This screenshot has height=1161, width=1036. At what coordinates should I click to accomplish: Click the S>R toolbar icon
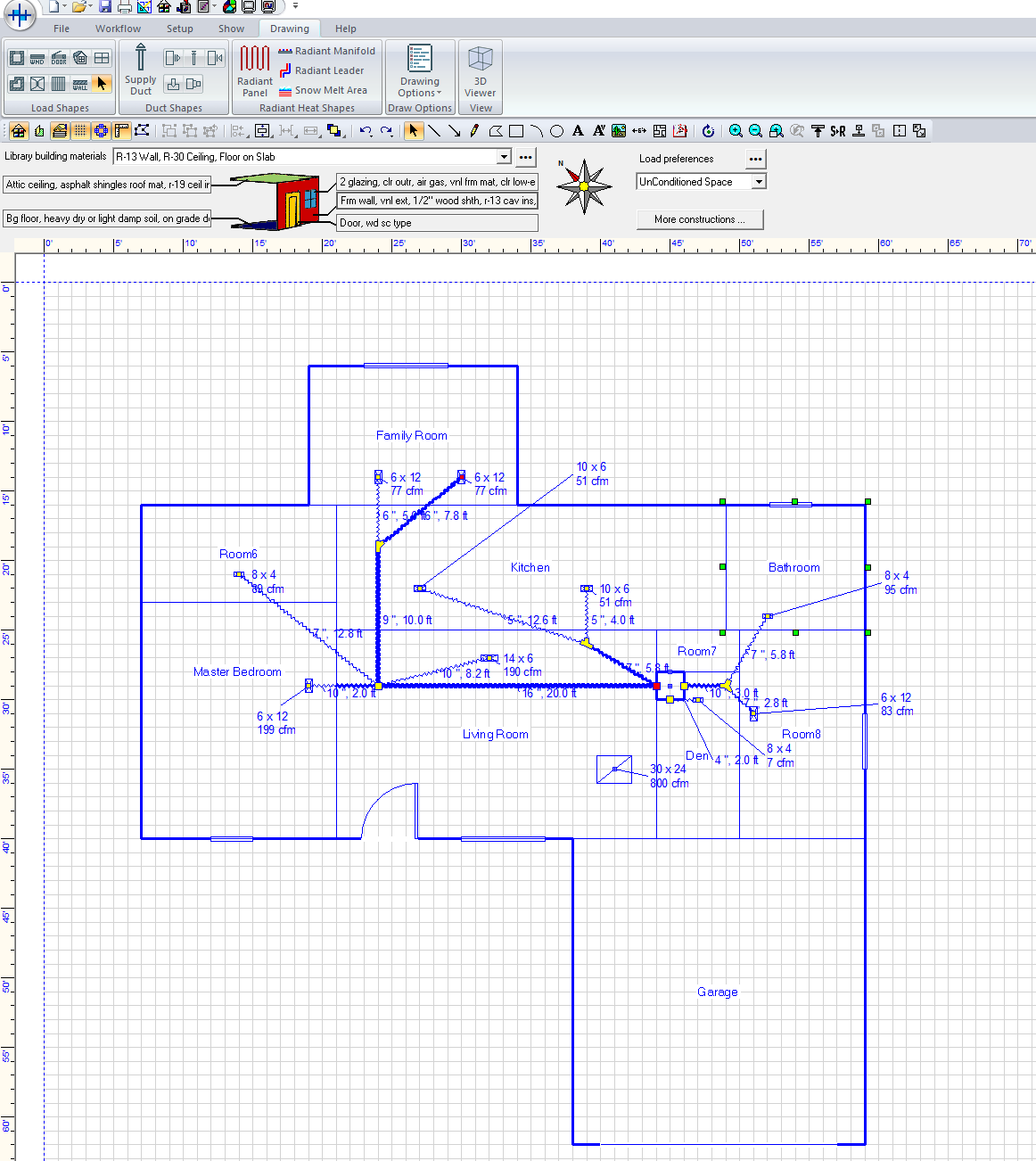point(838,131)
